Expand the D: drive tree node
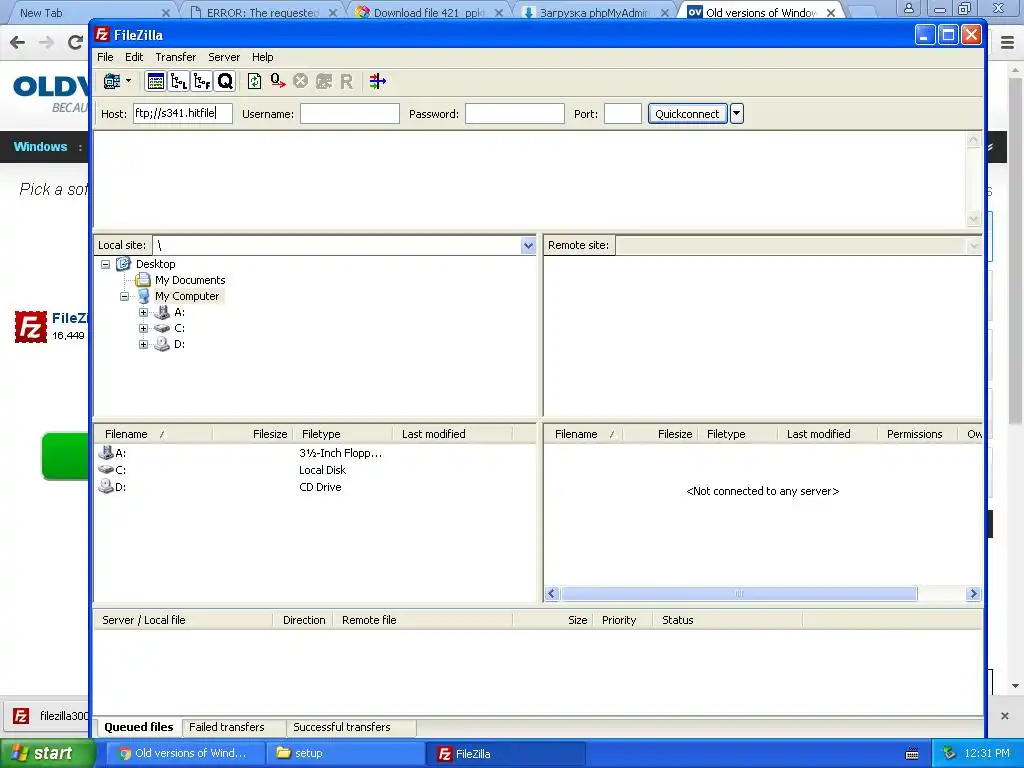This screenshot has height=768, width=1024. coord(144,344)
